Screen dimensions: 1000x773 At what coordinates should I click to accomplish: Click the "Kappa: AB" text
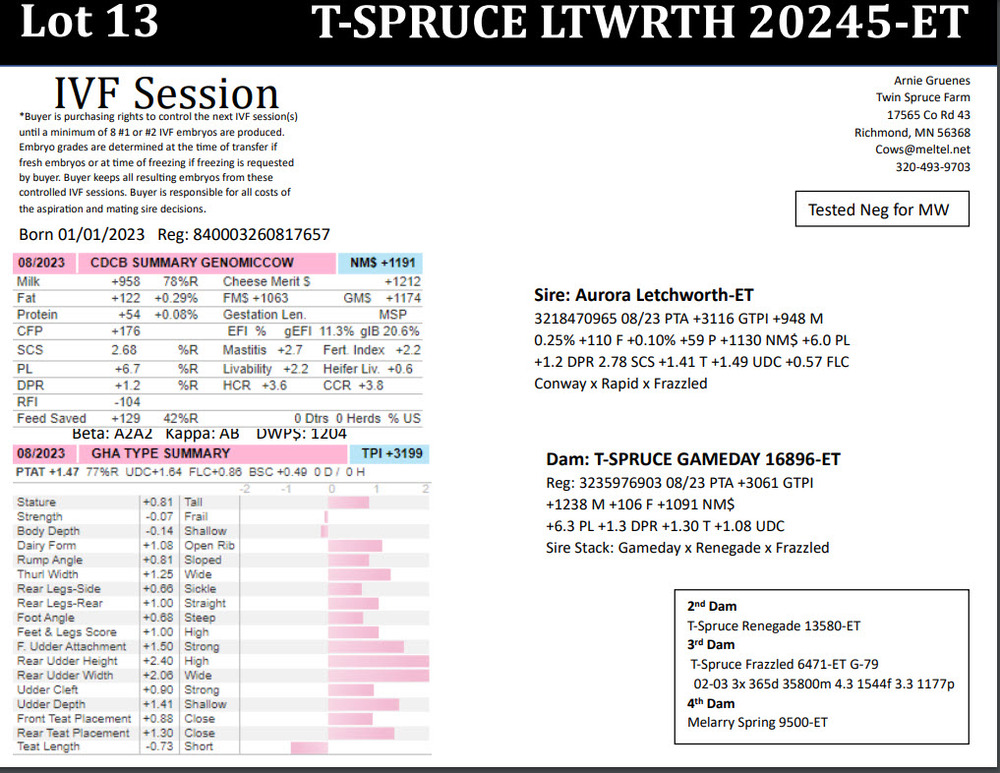point(202,434)
